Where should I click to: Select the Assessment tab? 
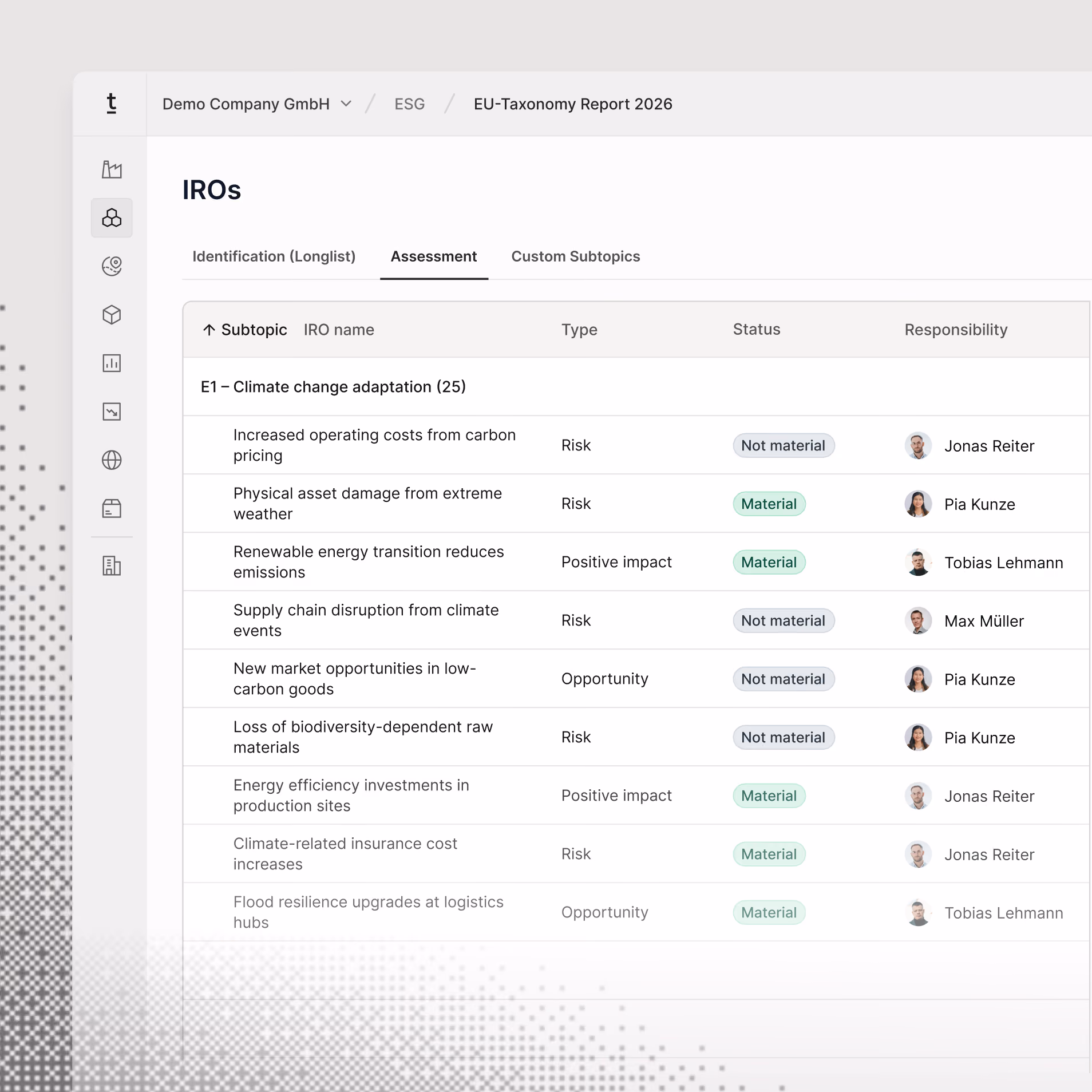pos(434,256)
